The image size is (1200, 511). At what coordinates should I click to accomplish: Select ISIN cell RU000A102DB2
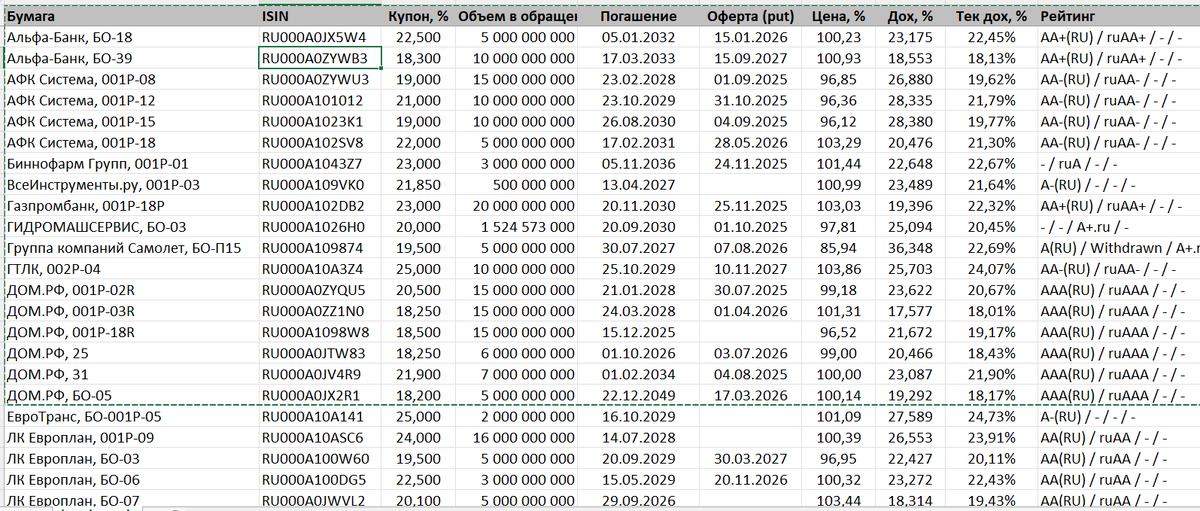point(320,206)
